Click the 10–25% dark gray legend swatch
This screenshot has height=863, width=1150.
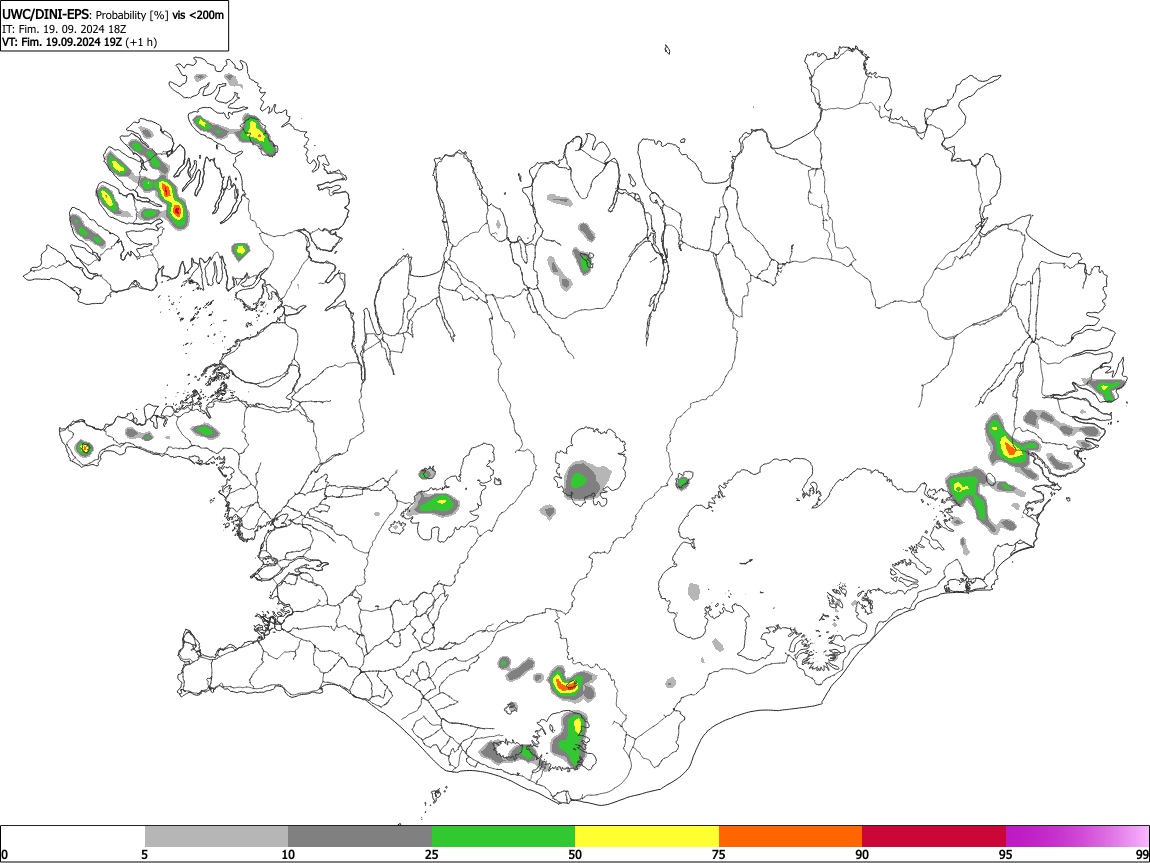[360, 837]
